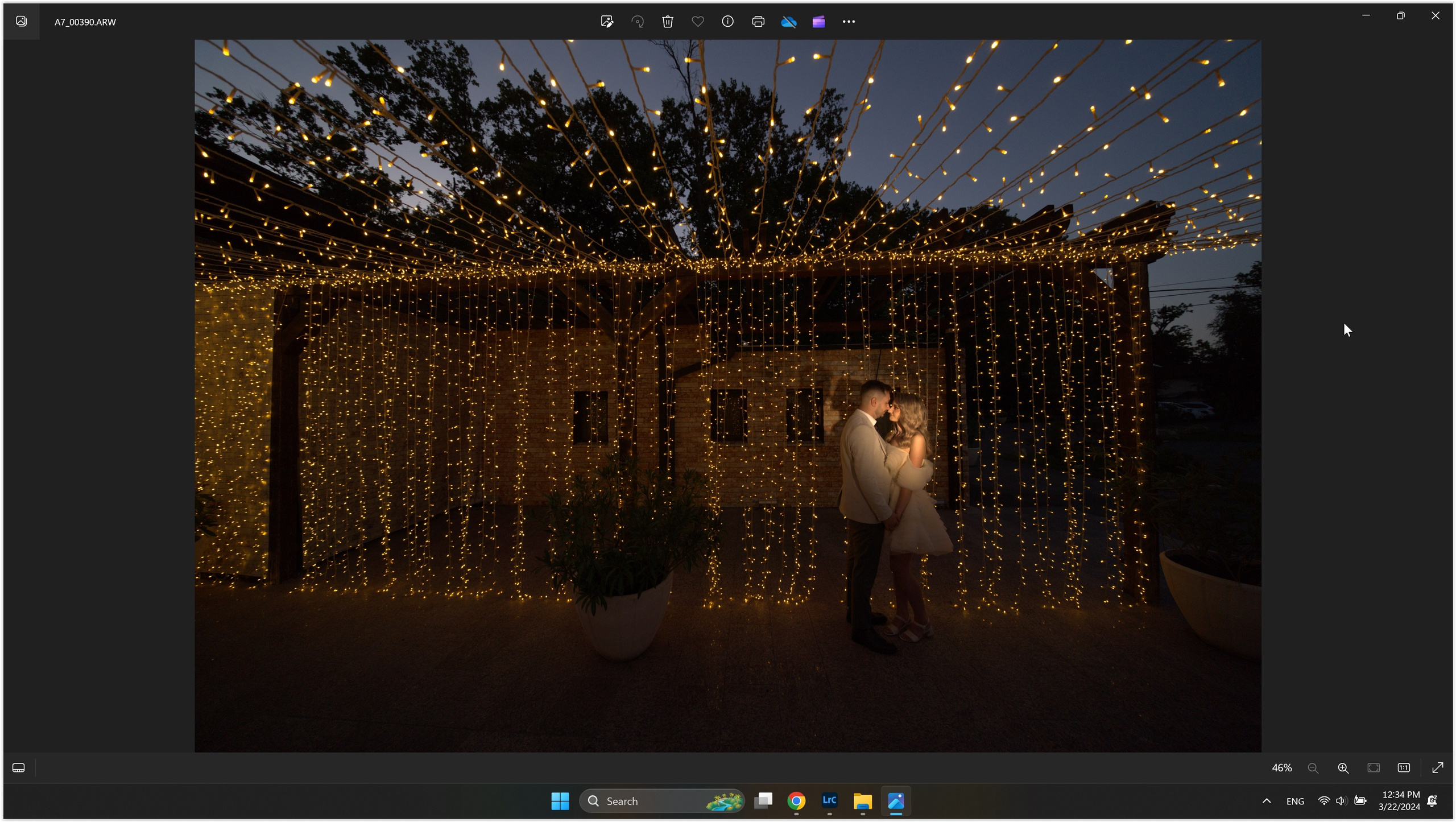The width and height of the screenshot is (1456, 822).
Task: Click the zoom in magnifier
Action: coord(1343,768)
